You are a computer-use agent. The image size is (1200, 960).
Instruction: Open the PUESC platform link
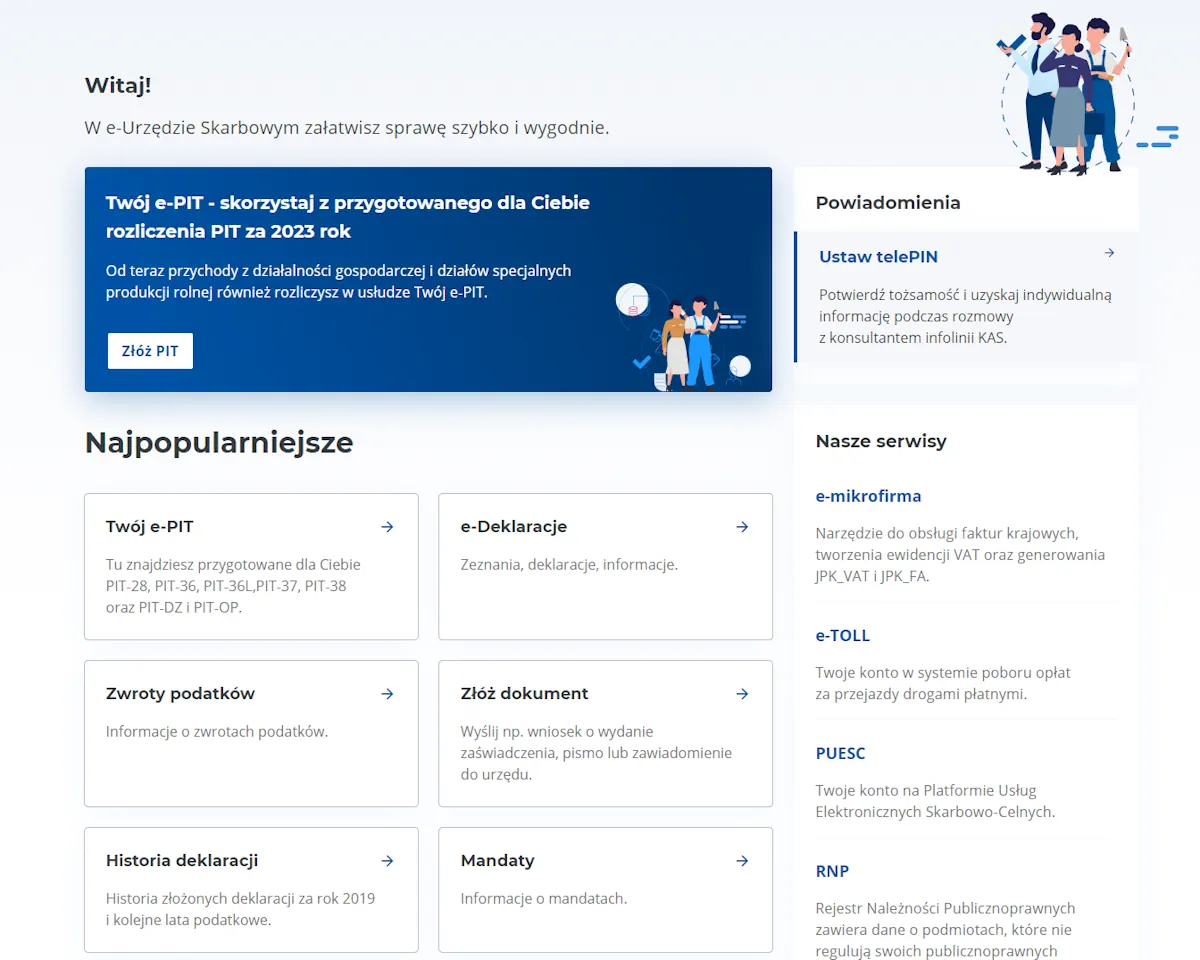point(840,754)
